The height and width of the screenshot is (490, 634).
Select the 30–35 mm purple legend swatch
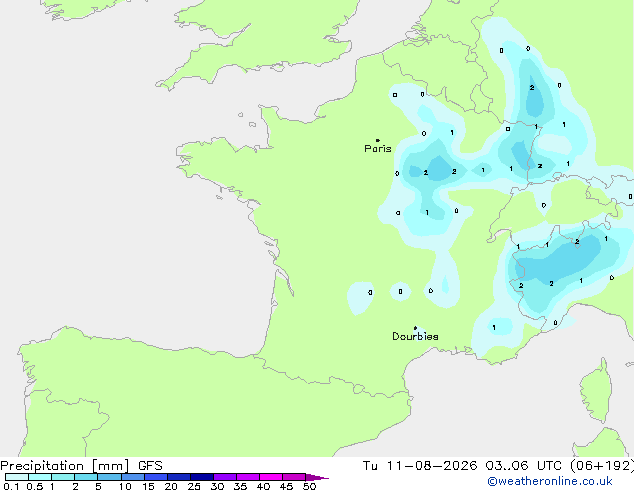coord(224,477)
